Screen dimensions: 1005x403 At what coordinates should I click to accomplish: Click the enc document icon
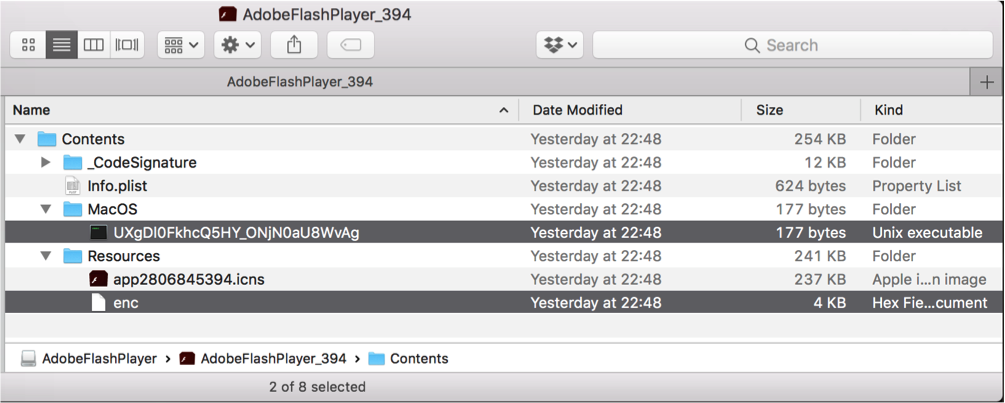pos(98,302)
